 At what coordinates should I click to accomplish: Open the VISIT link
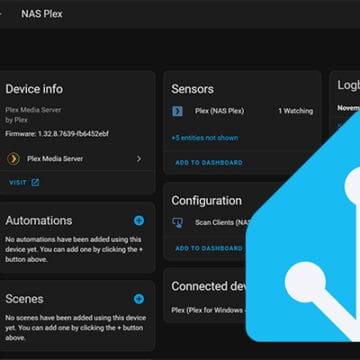click(x=24, y=182)
